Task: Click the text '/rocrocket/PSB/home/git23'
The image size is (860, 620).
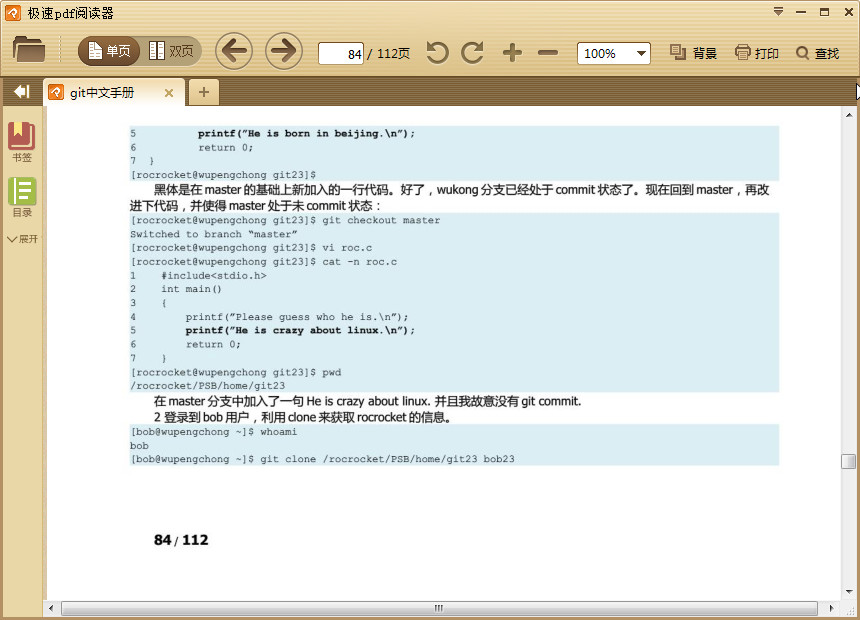Action: pos(207,385)
